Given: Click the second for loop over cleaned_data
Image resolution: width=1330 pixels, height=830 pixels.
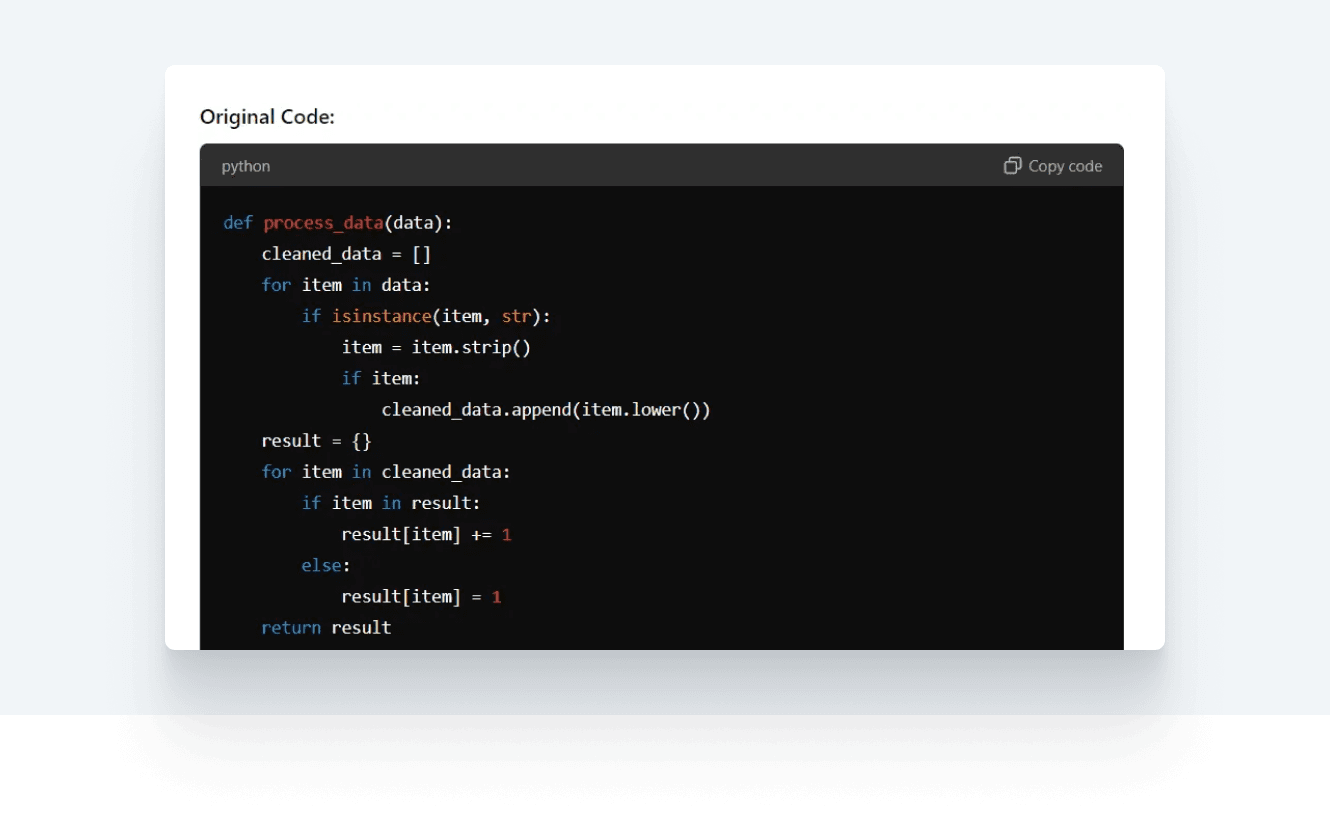Looking at the screenshot, I should [x=386, y=471].
